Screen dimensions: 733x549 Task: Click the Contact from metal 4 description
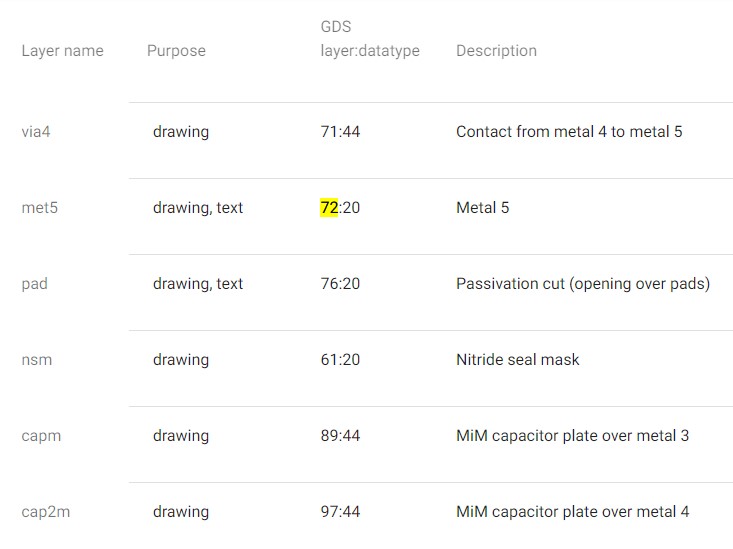[569, 132]
